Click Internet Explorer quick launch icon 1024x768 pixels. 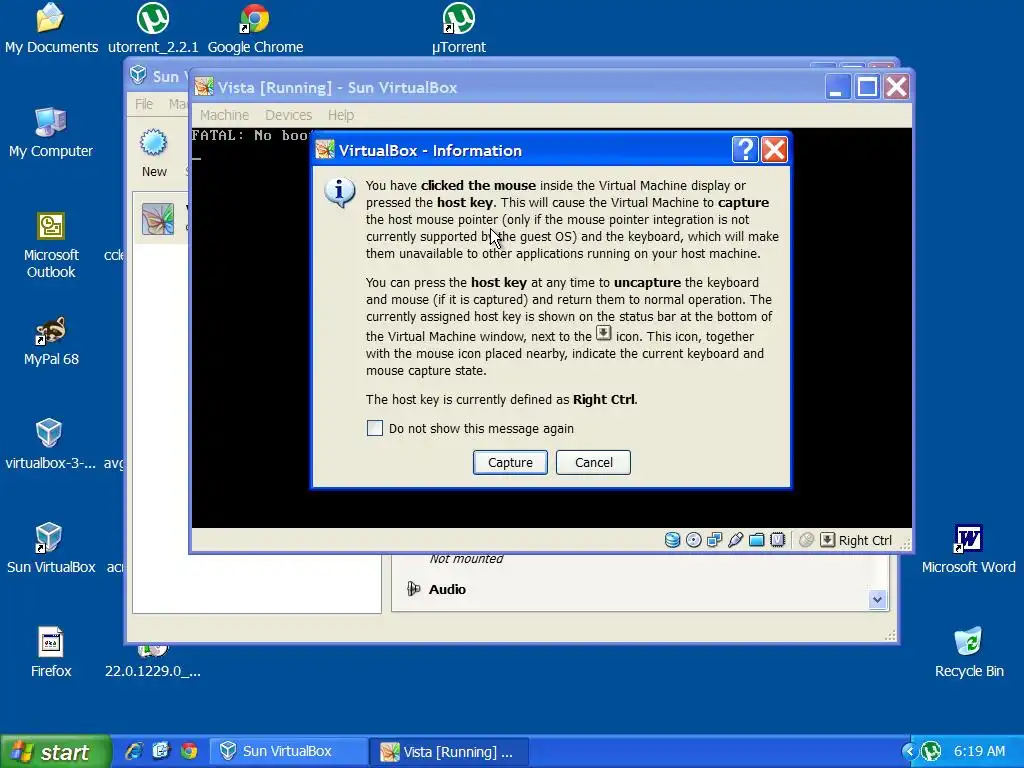(x=134, y=751)
